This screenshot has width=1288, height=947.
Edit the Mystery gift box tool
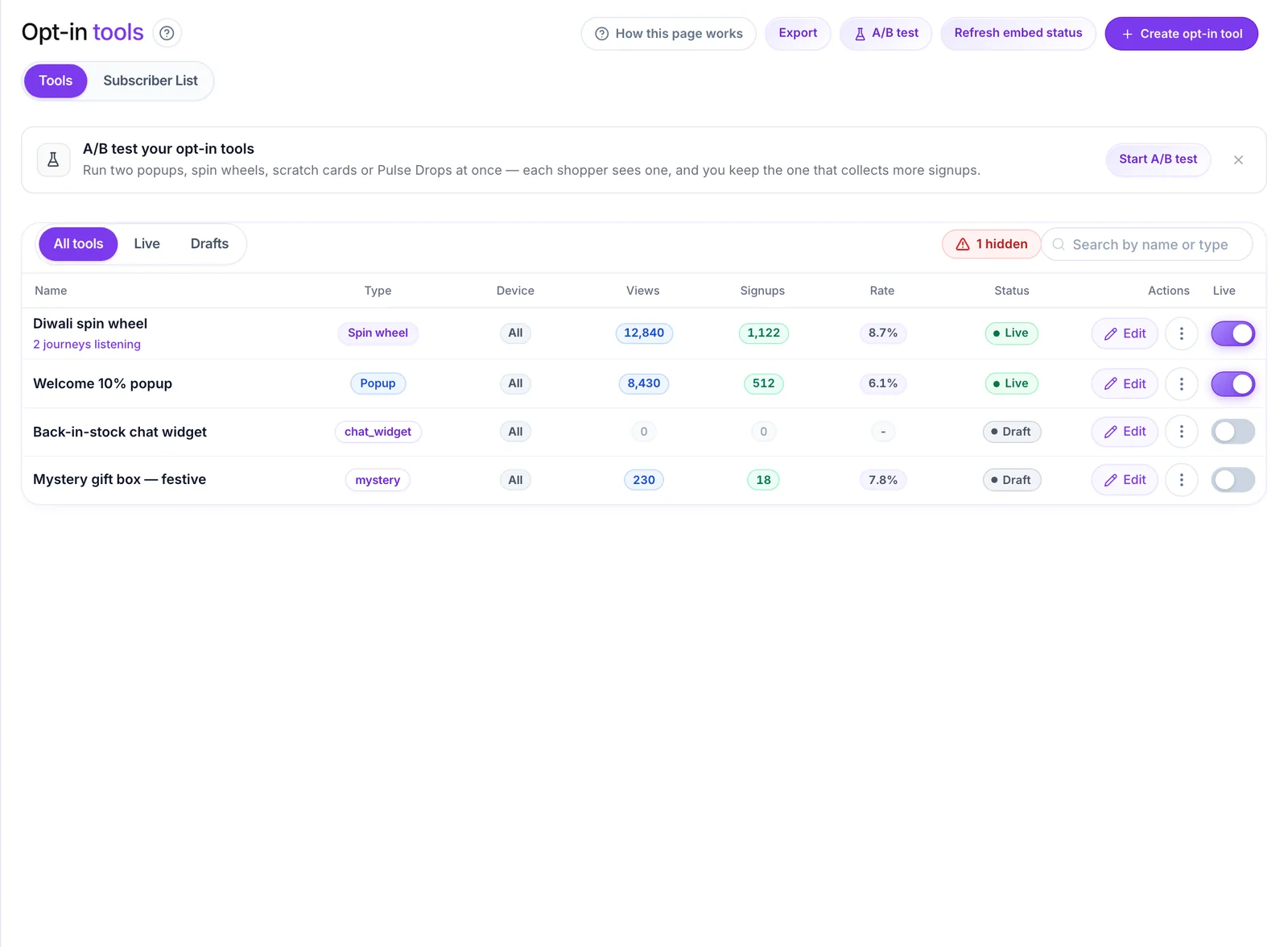click(x=1125, y=480)
